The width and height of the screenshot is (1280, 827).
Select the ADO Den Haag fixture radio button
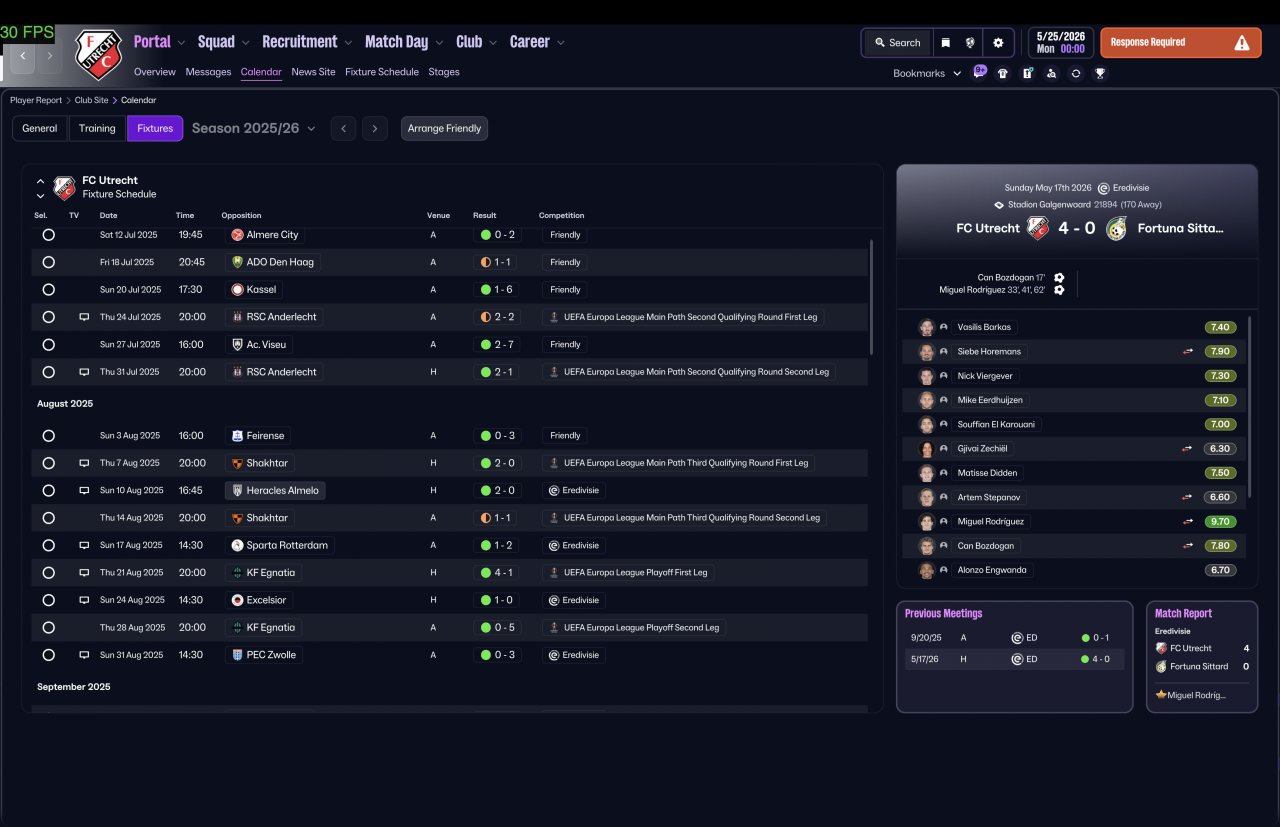(x=48, y=262)
